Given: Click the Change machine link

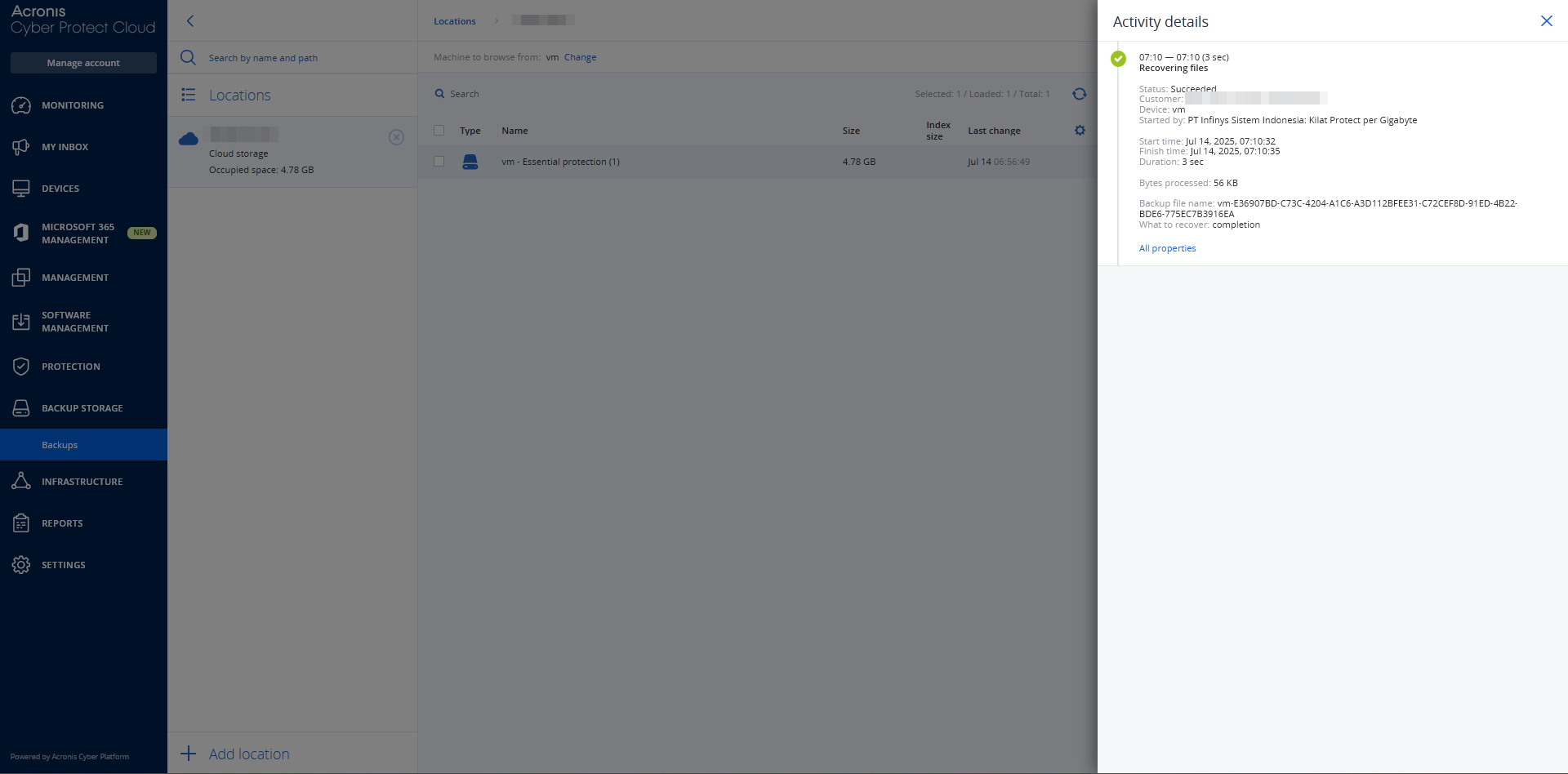Looking at the screenshot, I should (580, 57).
